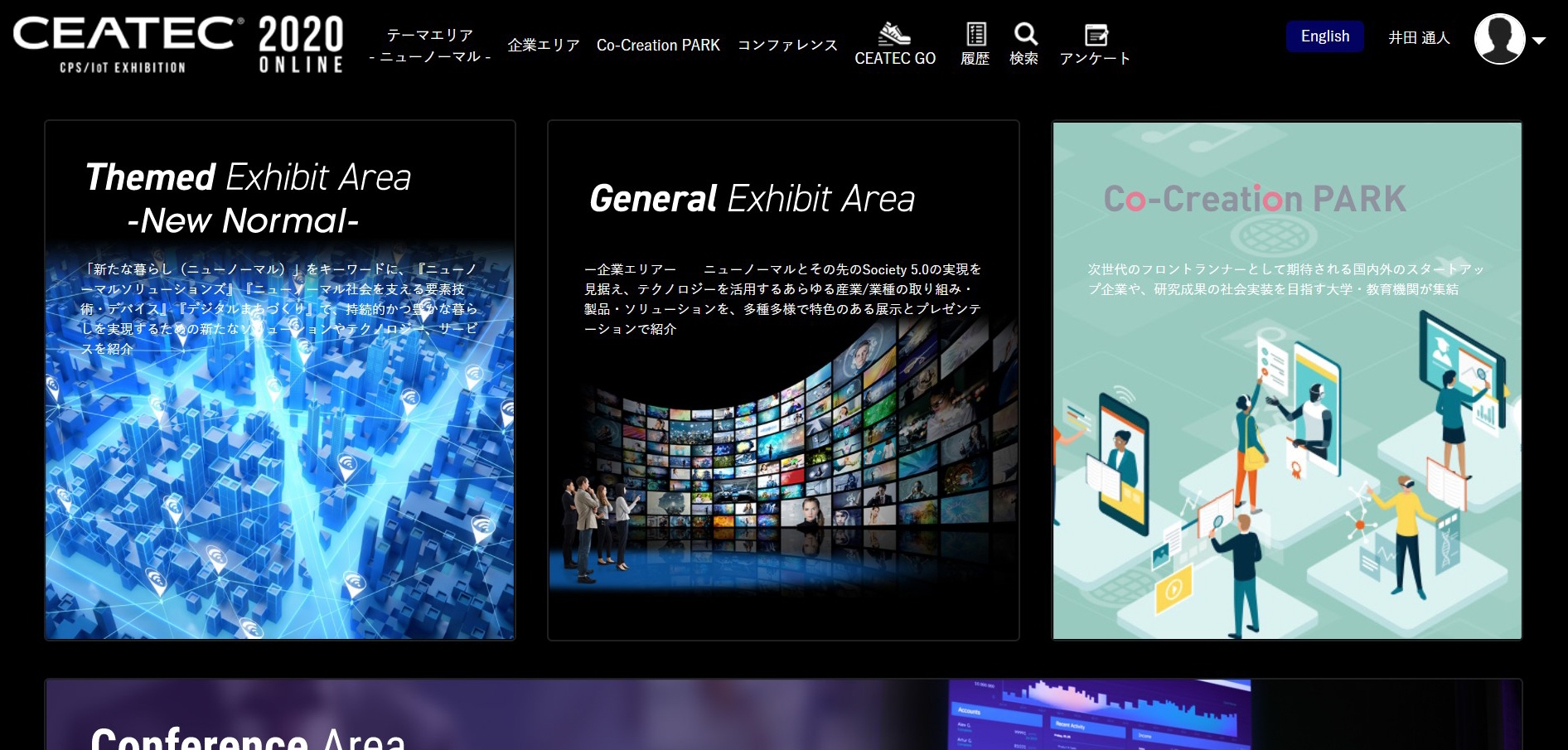
Task: Click the 次世代のフロントランナー description text
Action: tap(1285, 279)
